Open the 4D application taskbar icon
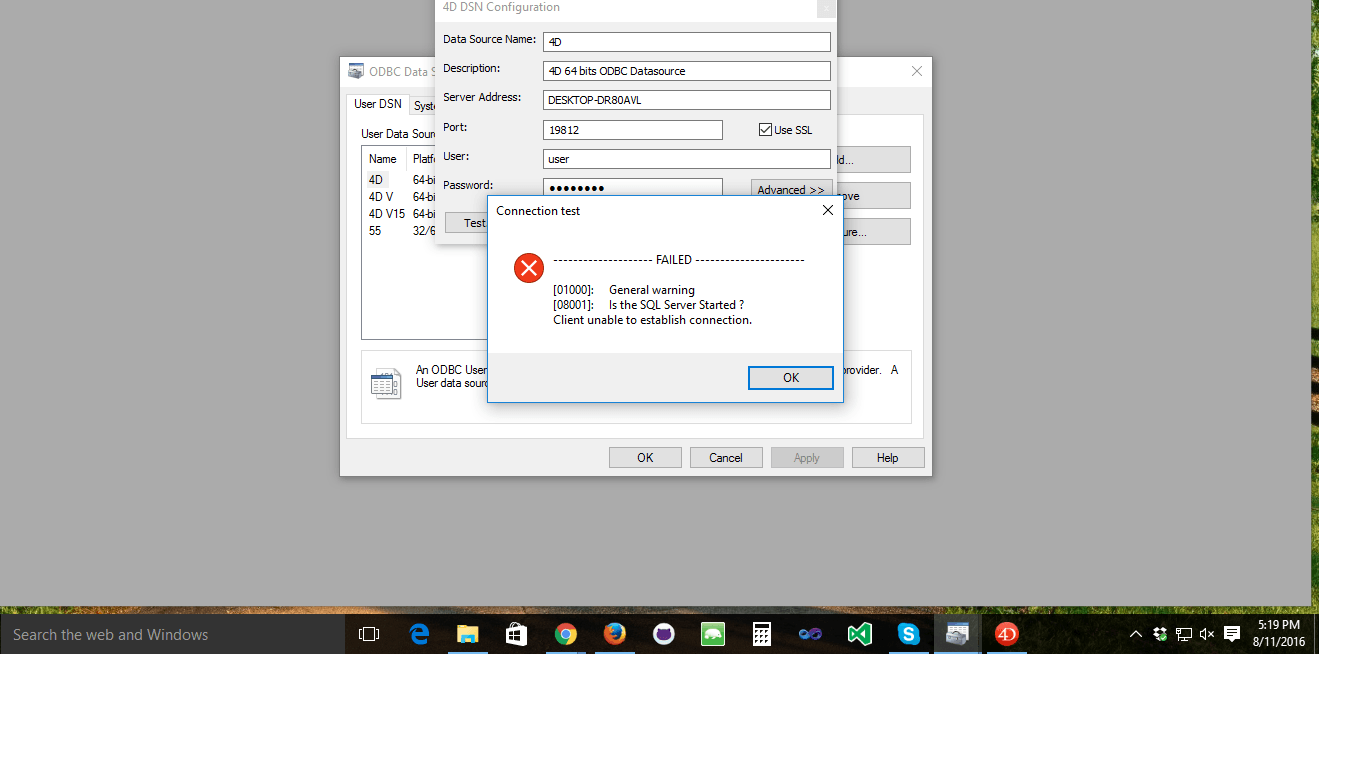This screenshot has width=1366, height=768. click(1006, 634)
